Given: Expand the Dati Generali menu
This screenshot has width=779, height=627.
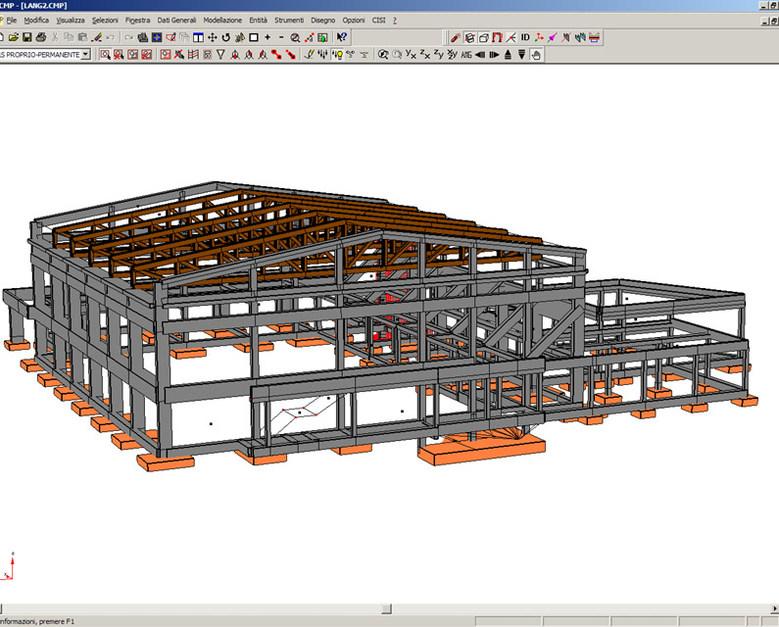Looking at the screenshot, I should tap(177, 20).
